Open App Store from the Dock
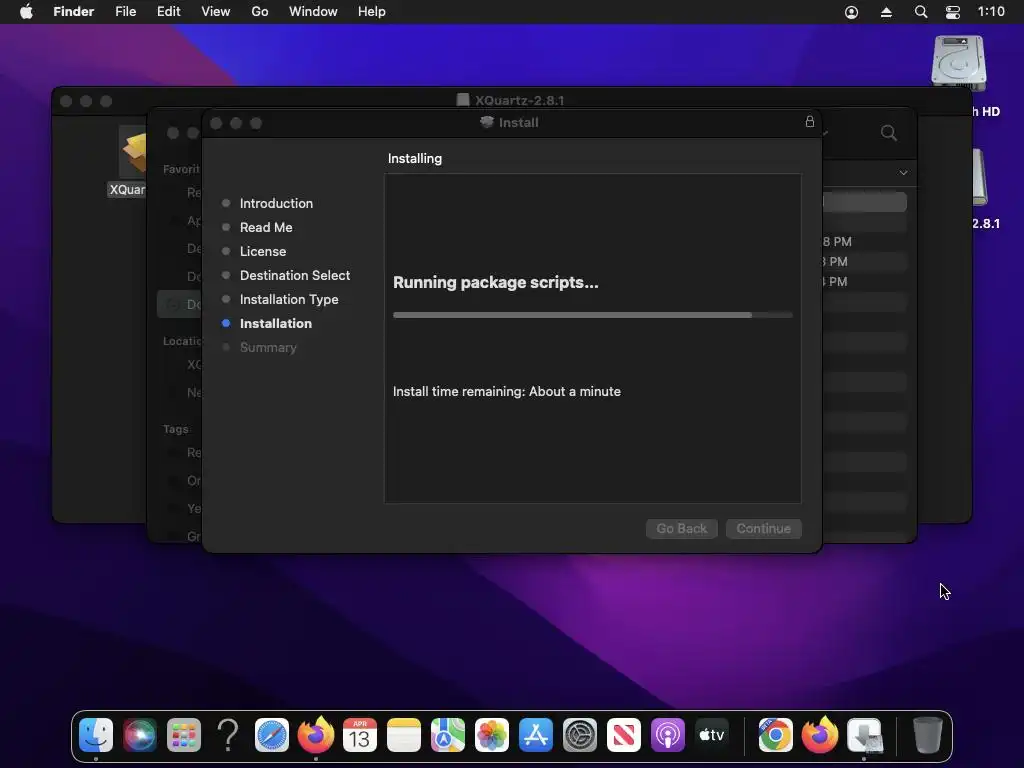This screenshot has height=768, width=1024. click(536, 735)
